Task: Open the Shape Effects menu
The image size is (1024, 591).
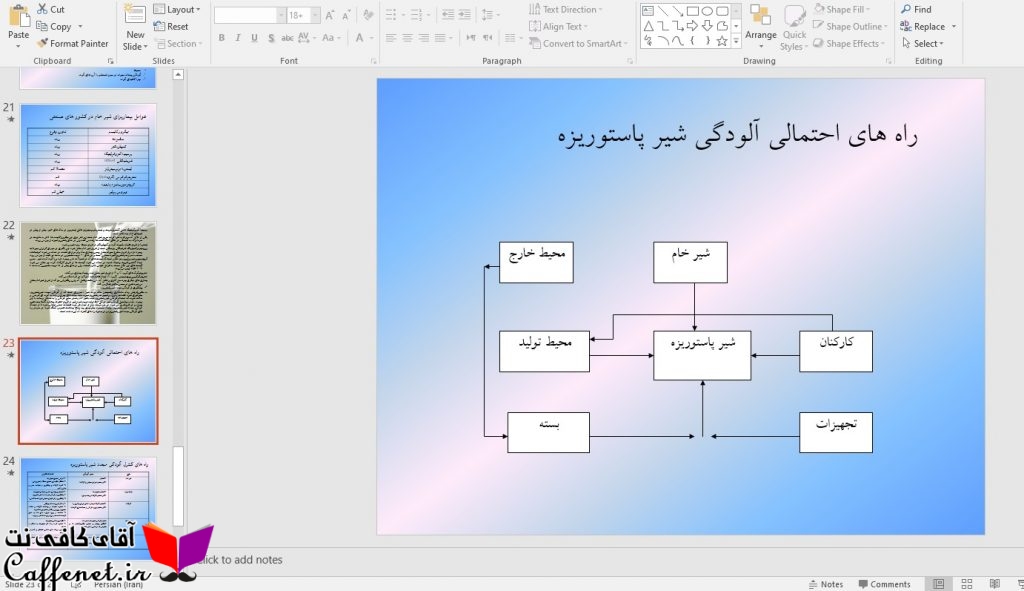Action: pos(849,43)
